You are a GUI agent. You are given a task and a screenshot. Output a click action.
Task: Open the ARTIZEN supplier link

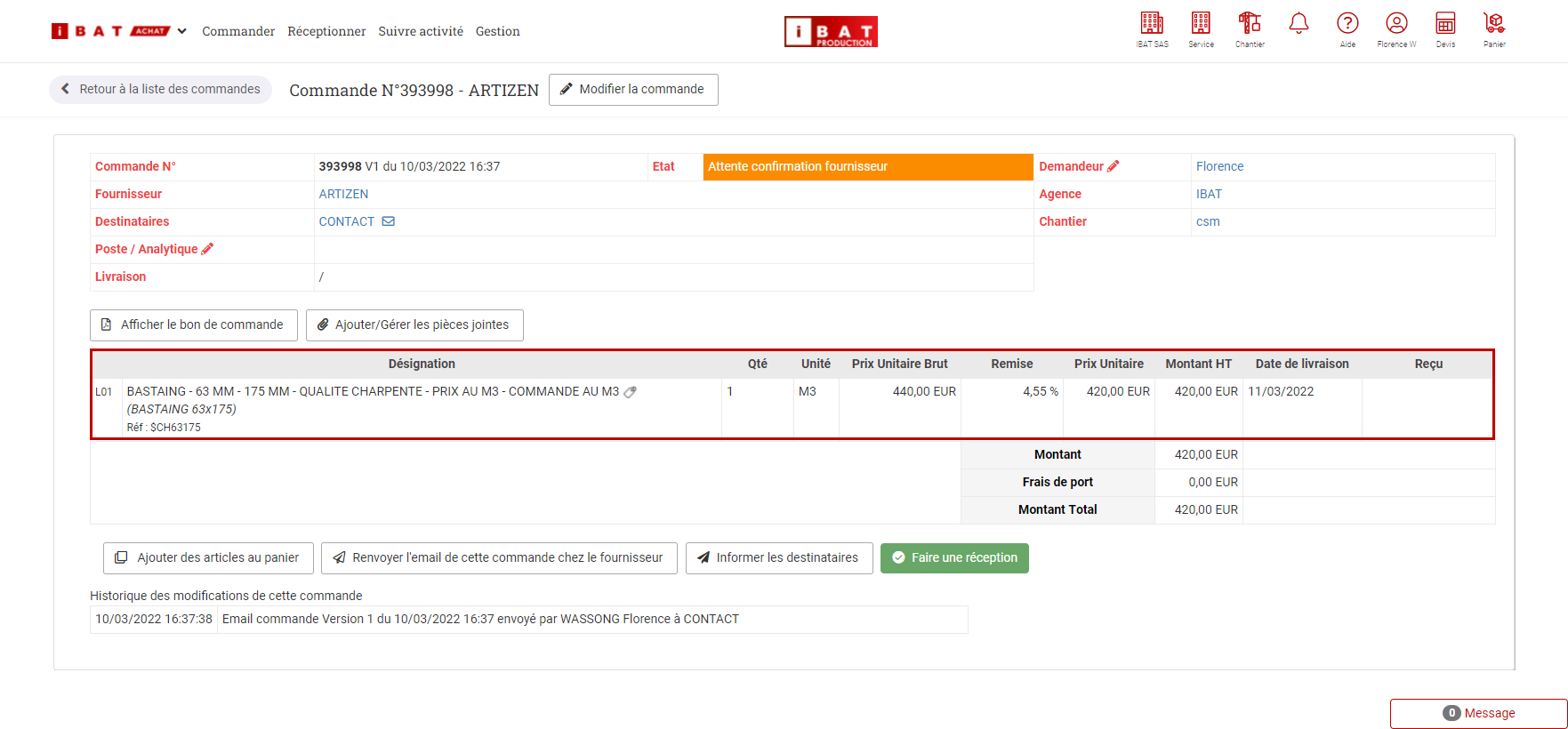coord(343,194)
